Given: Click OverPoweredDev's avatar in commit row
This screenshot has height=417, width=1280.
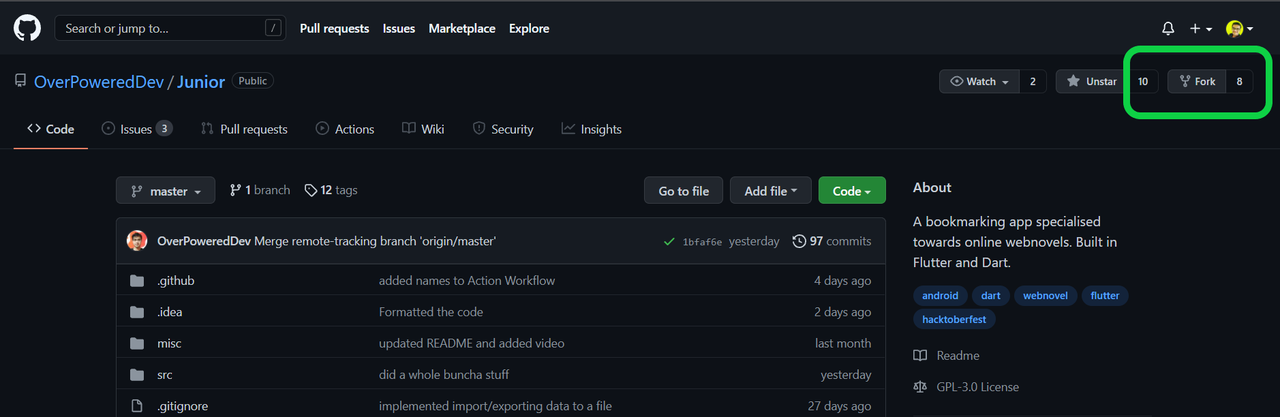Looking at the screenshot, I should coord(137,241).
